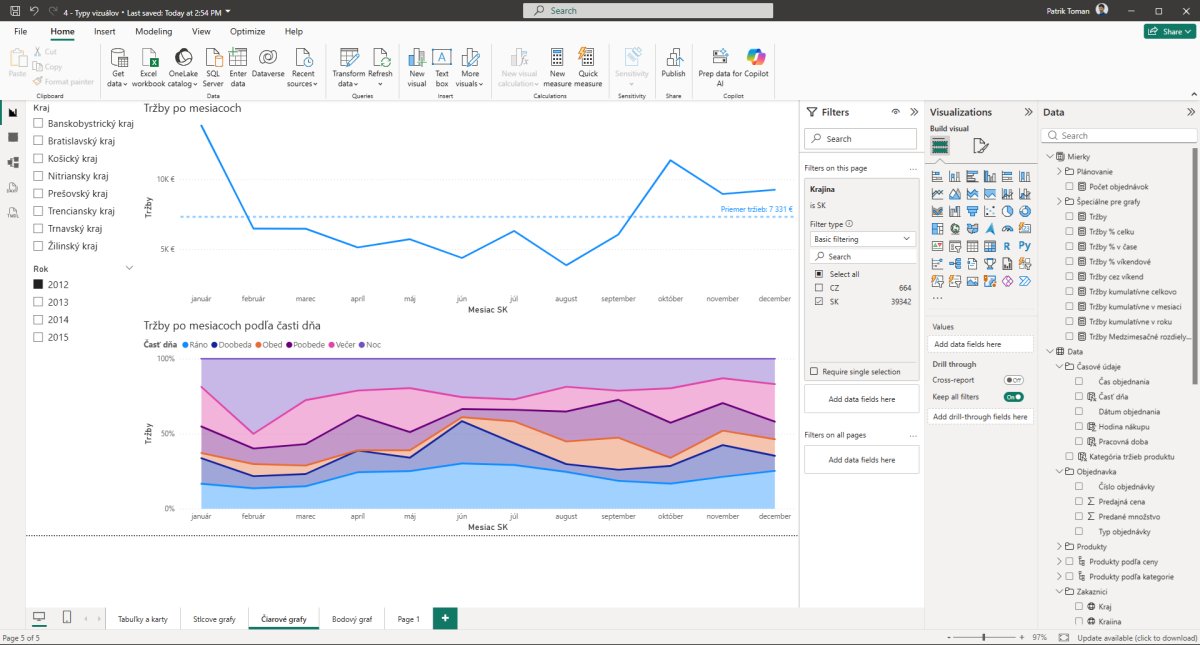Select year 2013 in Rok slicer
Screen dimensions: 1200x645
[x=38, y=302]
